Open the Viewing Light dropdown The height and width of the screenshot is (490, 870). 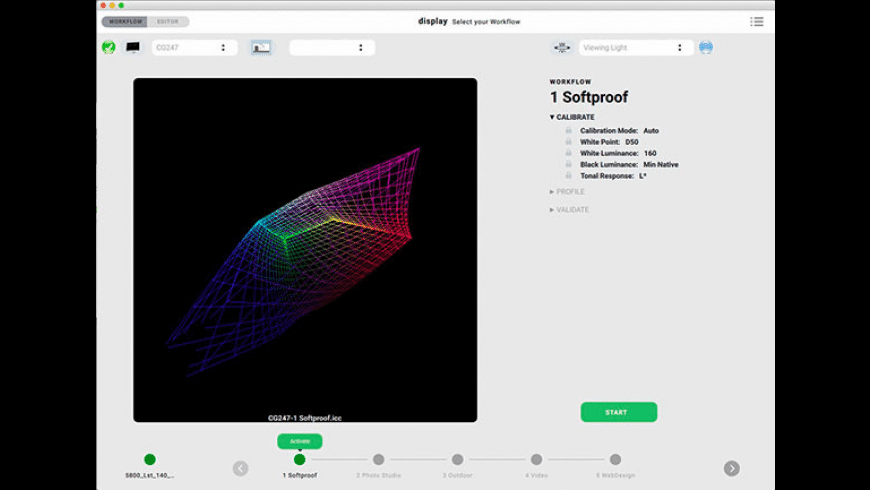click(x=636, y=48)
